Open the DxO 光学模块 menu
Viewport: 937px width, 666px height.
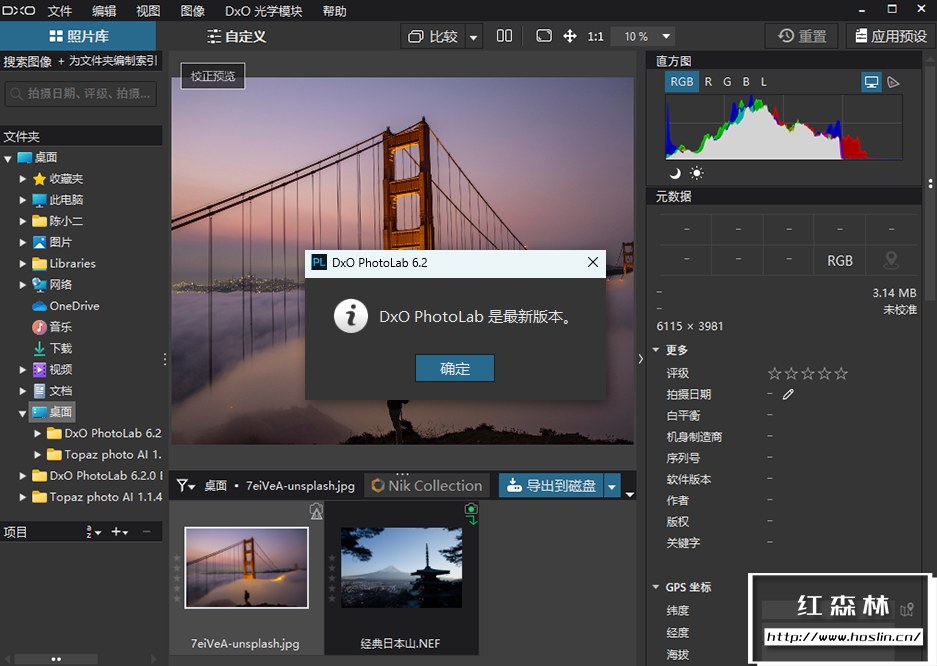point(265,11)
